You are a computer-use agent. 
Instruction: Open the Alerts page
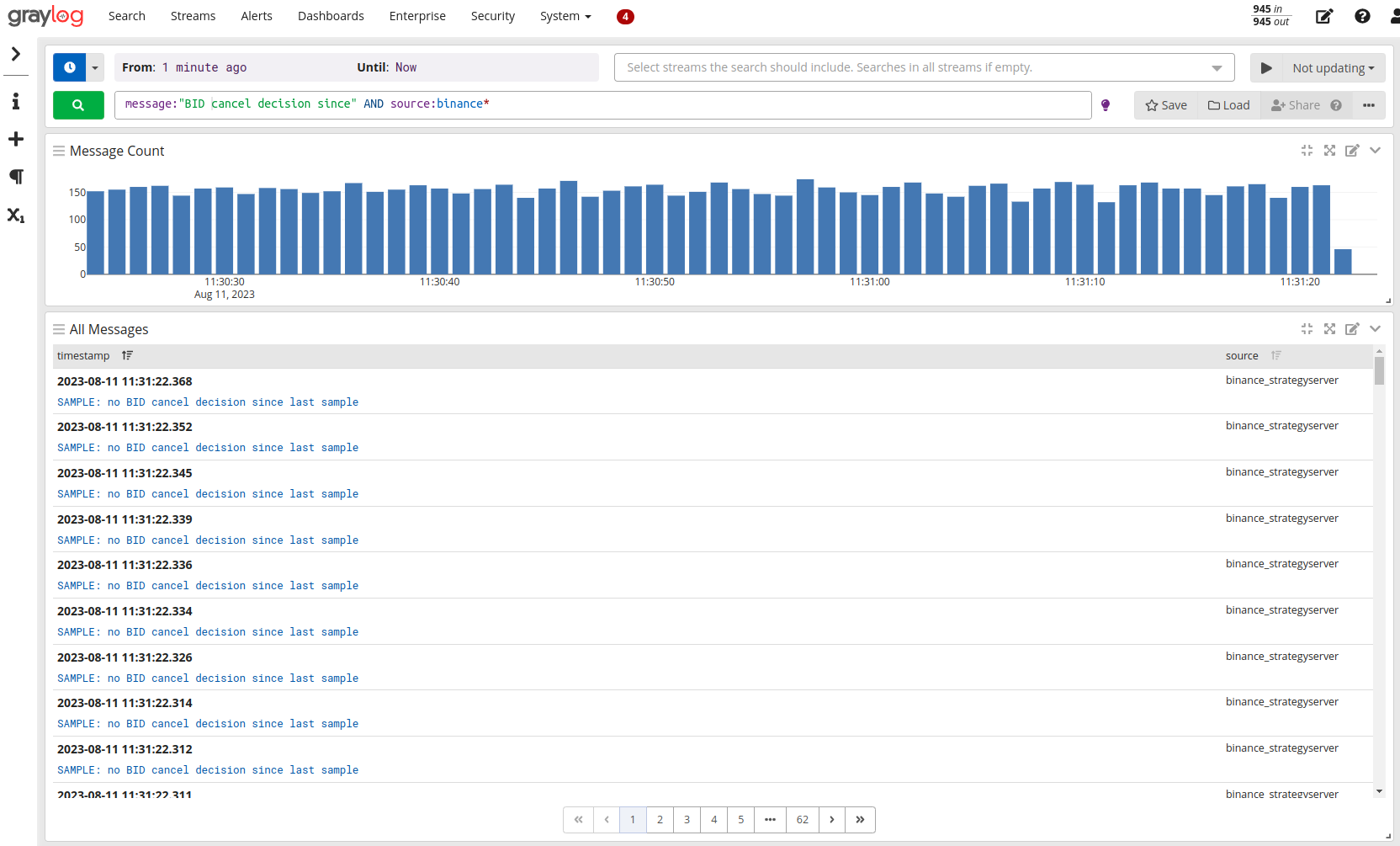click(x=257, y=16)
